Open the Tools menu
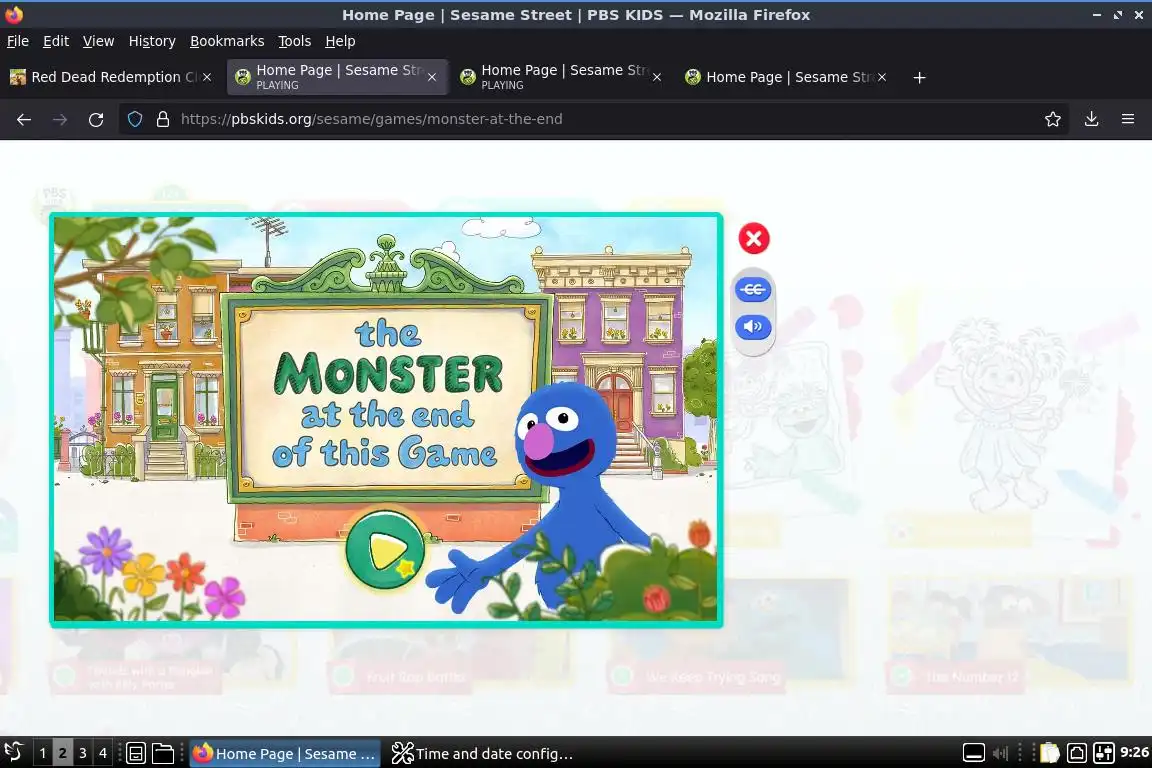This screenshot has height=768, width=1152. pyautogui.click(x=295, y=41)
